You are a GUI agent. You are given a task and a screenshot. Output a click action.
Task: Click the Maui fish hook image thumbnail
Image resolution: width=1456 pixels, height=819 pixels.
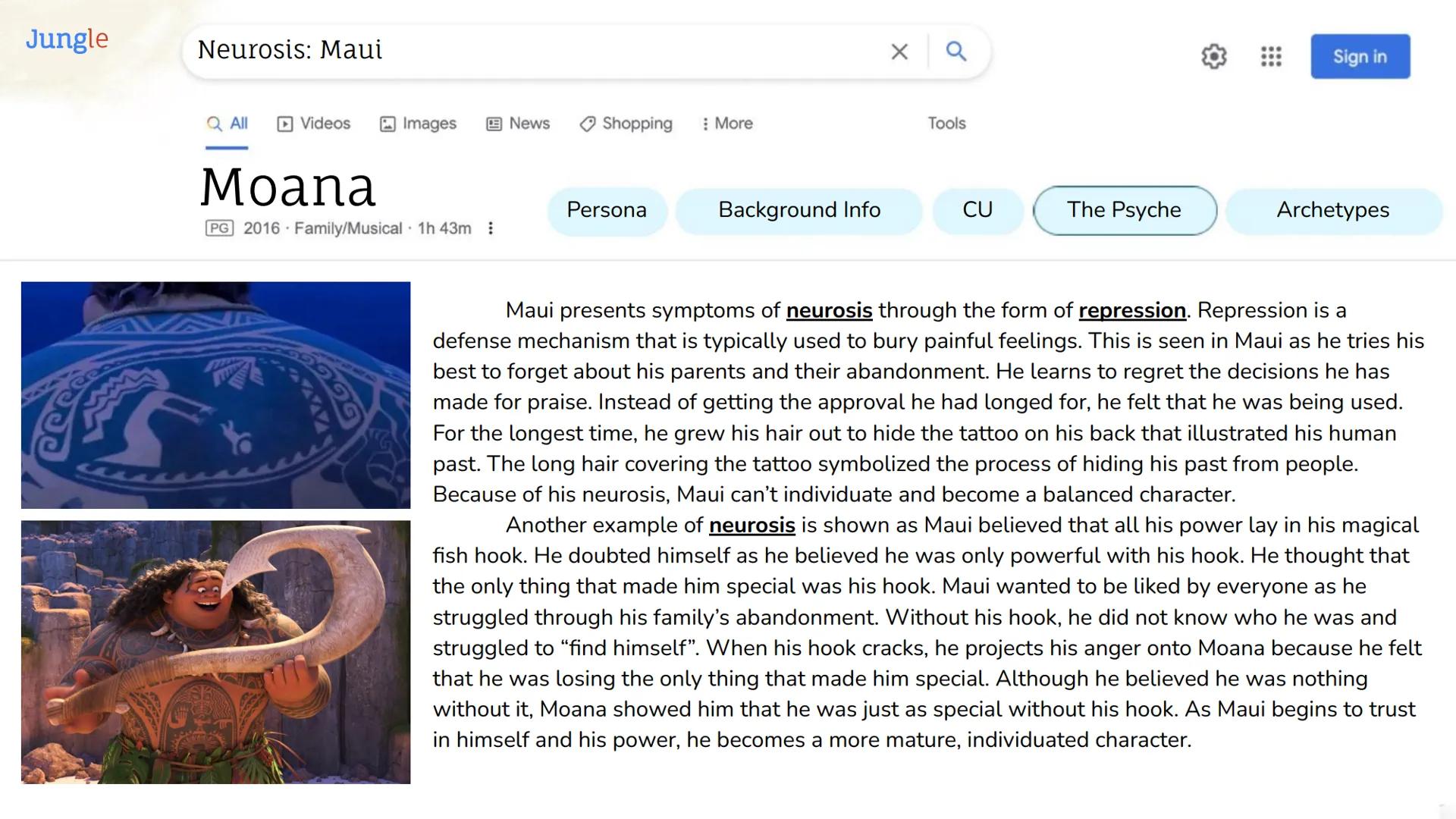[x=216, y=652]
